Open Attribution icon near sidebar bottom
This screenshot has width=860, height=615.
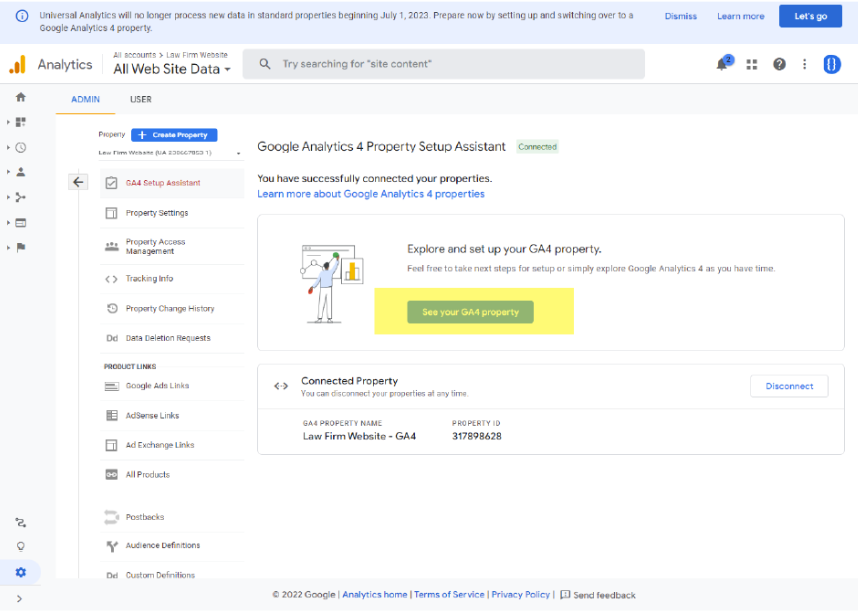tap(21, 522)
